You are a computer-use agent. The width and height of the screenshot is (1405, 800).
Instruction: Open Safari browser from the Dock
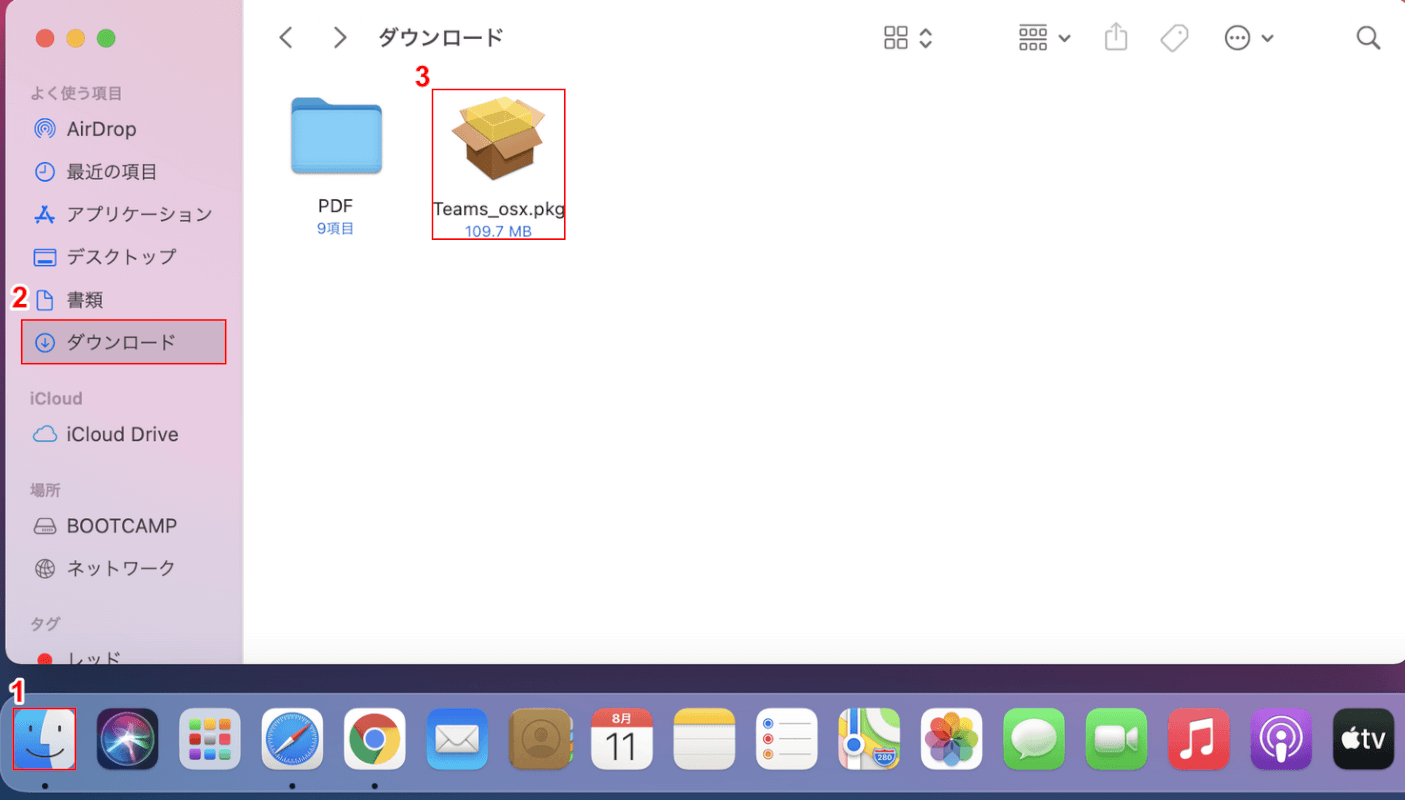tap(292, 739)
